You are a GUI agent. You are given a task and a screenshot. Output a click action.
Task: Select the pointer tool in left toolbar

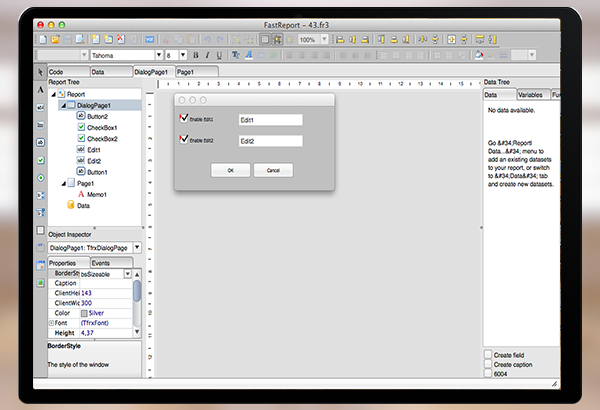point(41,73)
